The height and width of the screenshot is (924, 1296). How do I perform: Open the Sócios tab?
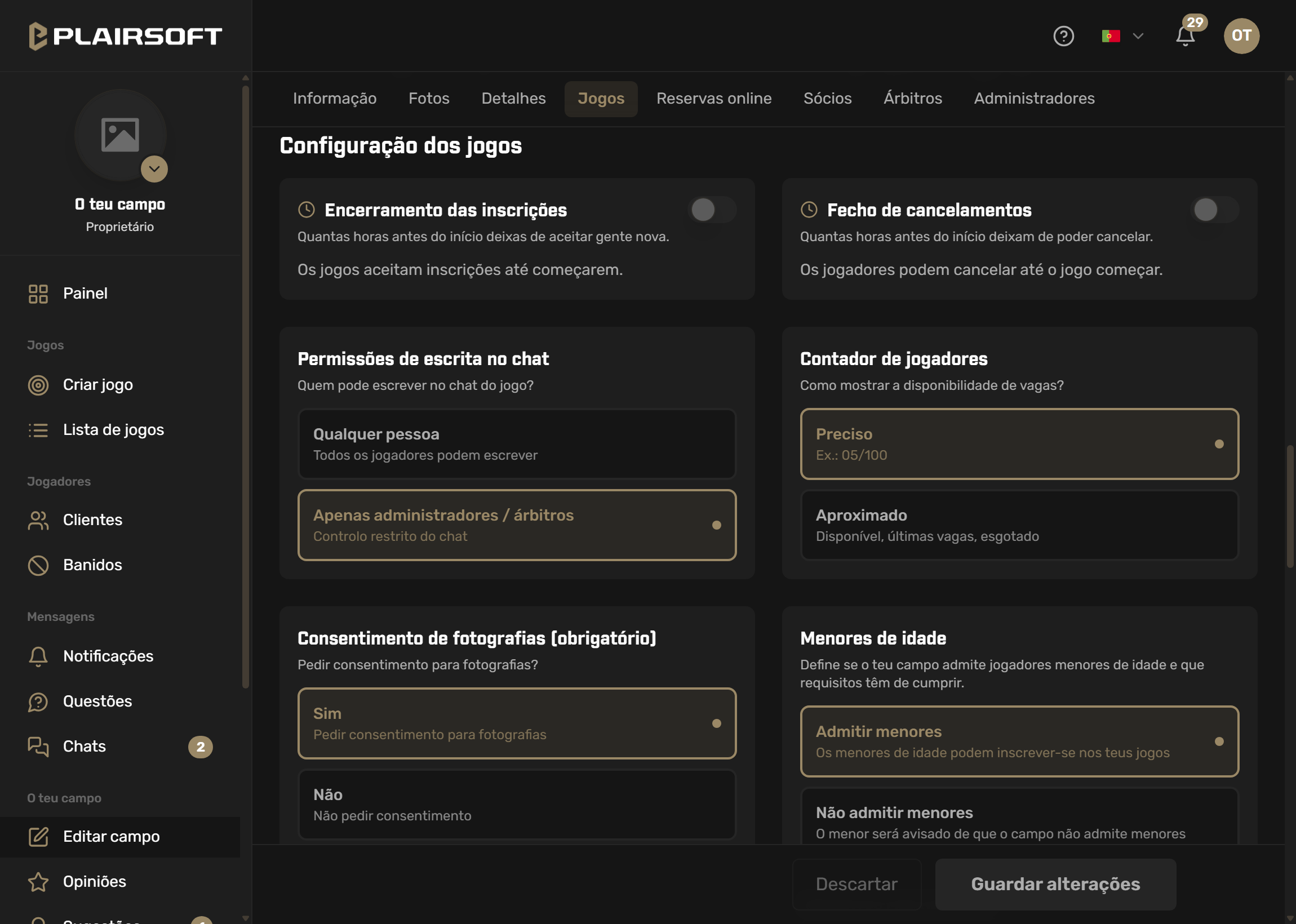827,99
